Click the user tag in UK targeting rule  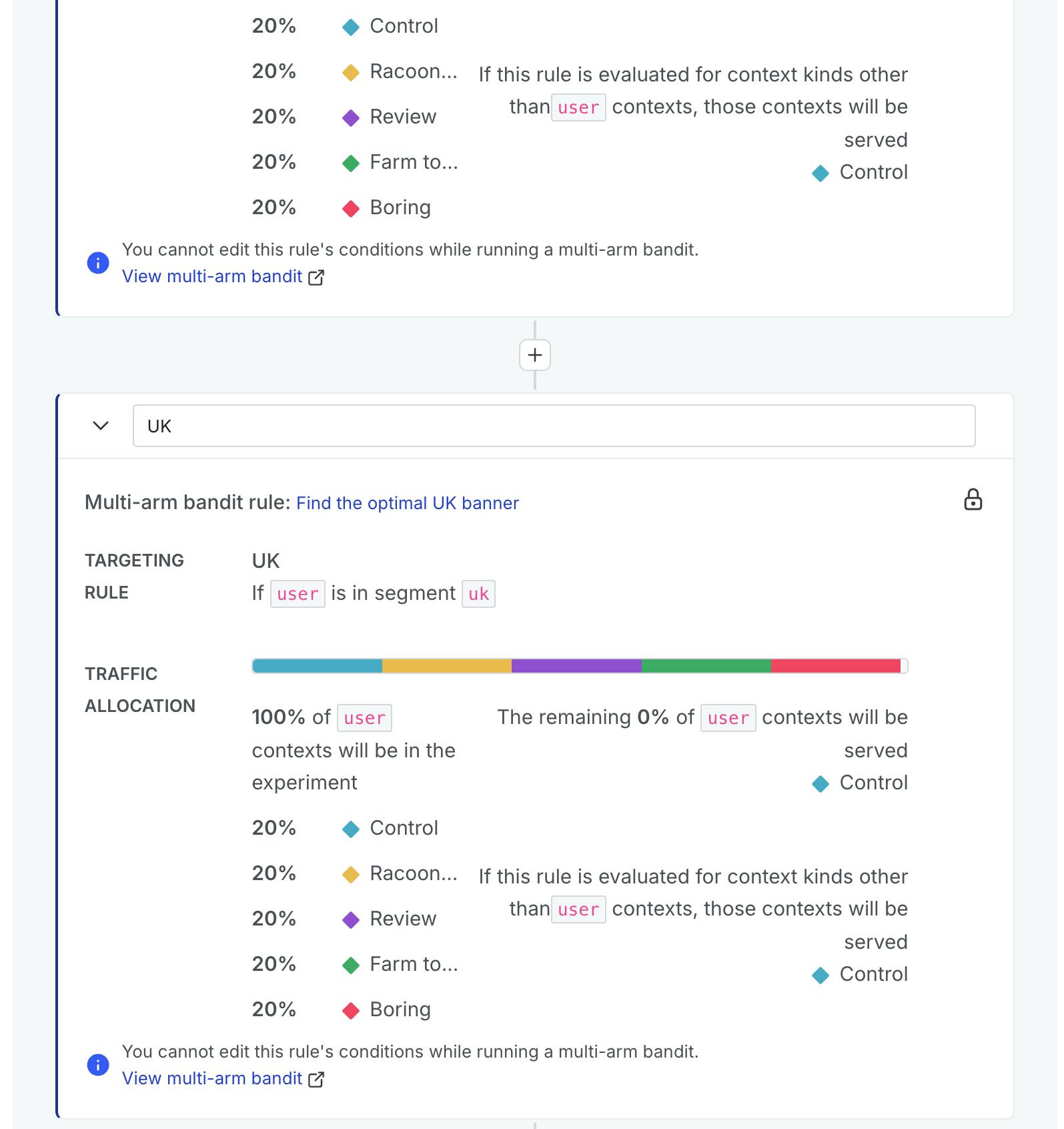298,594
